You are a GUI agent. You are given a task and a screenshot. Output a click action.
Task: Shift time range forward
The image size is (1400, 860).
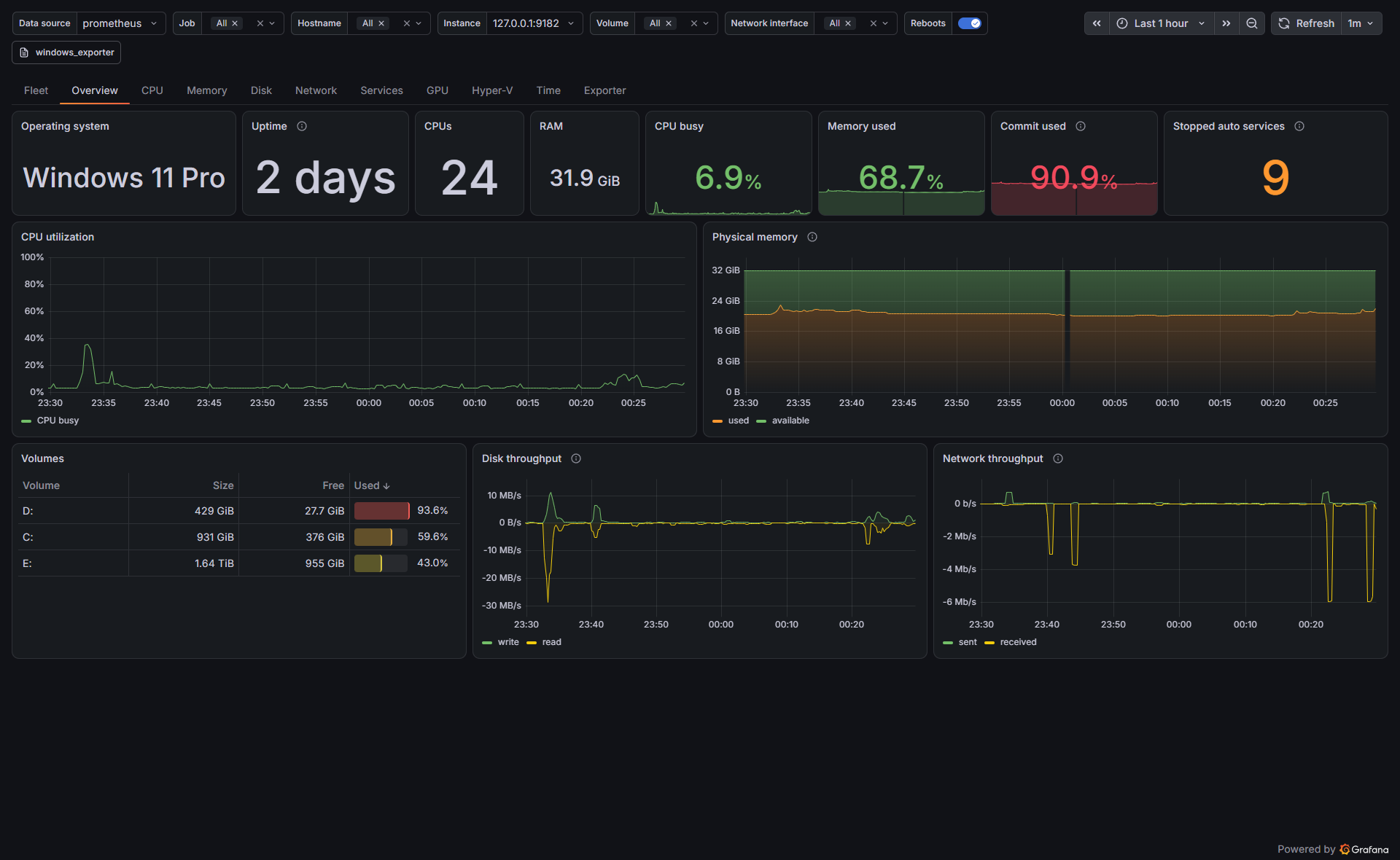(x=1226, y=23)
